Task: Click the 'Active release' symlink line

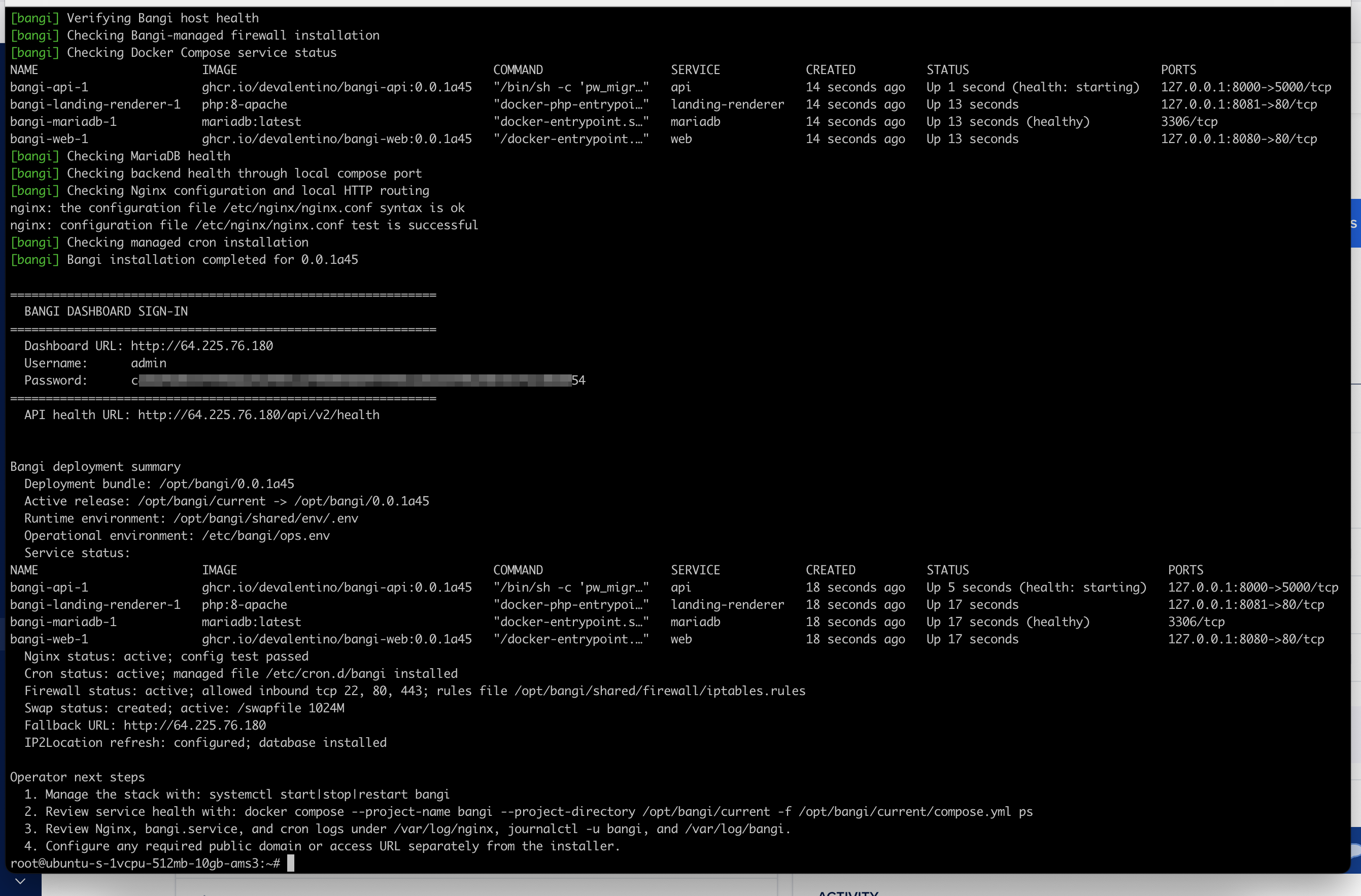Action: coord(226,501)
